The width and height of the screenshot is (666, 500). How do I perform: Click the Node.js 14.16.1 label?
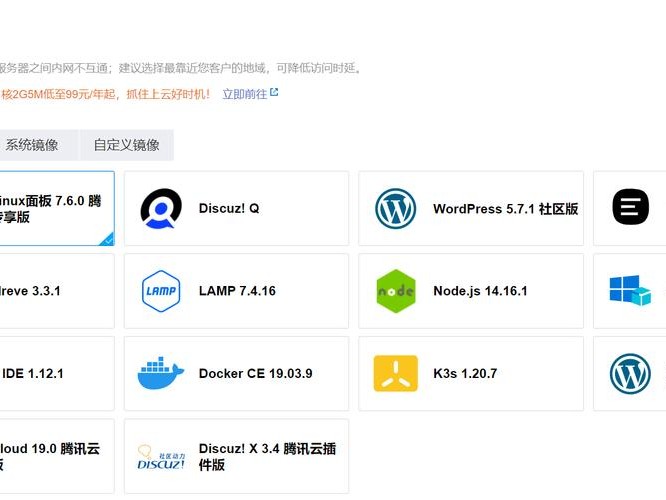pyautogui.click(x=480, y=291)
